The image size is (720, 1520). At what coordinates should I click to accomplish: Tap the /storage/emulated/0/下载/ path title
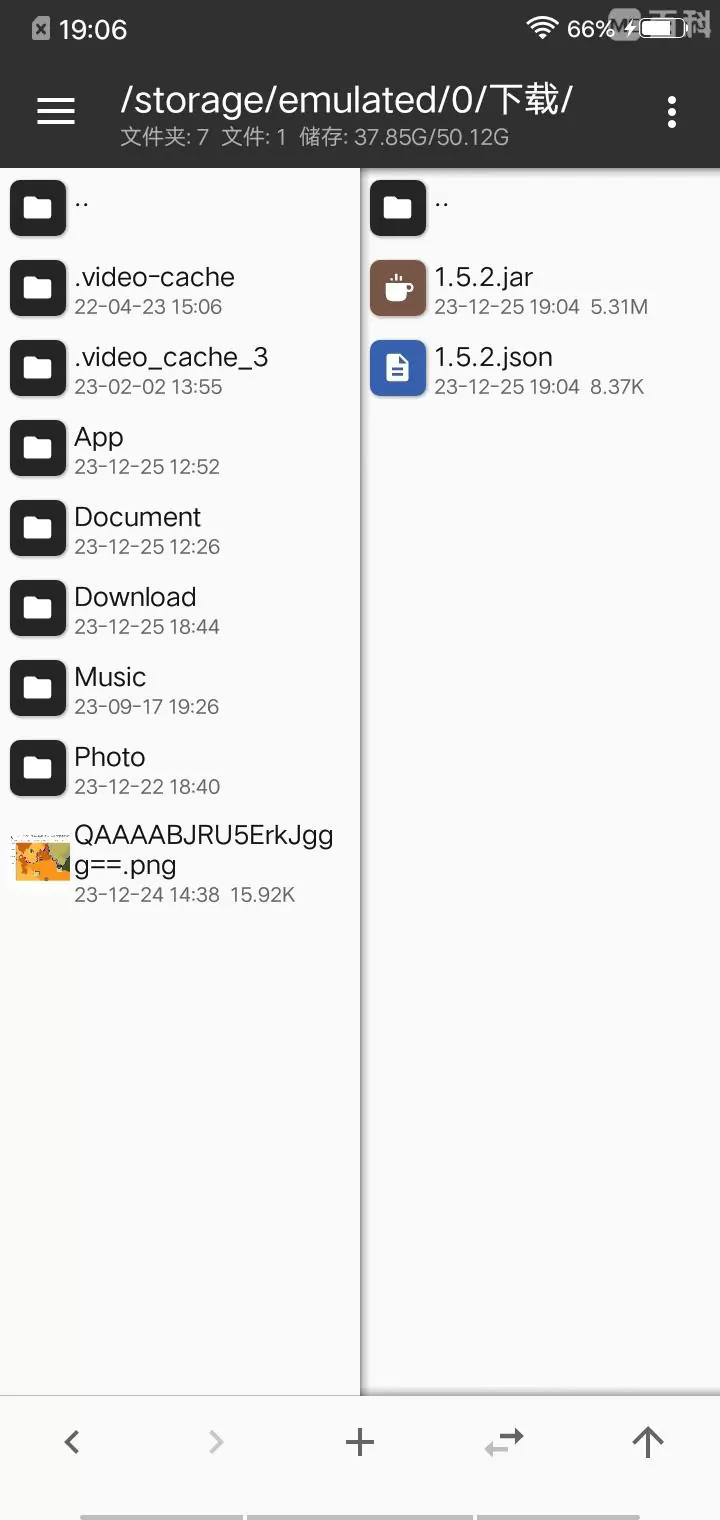(346, 100)
